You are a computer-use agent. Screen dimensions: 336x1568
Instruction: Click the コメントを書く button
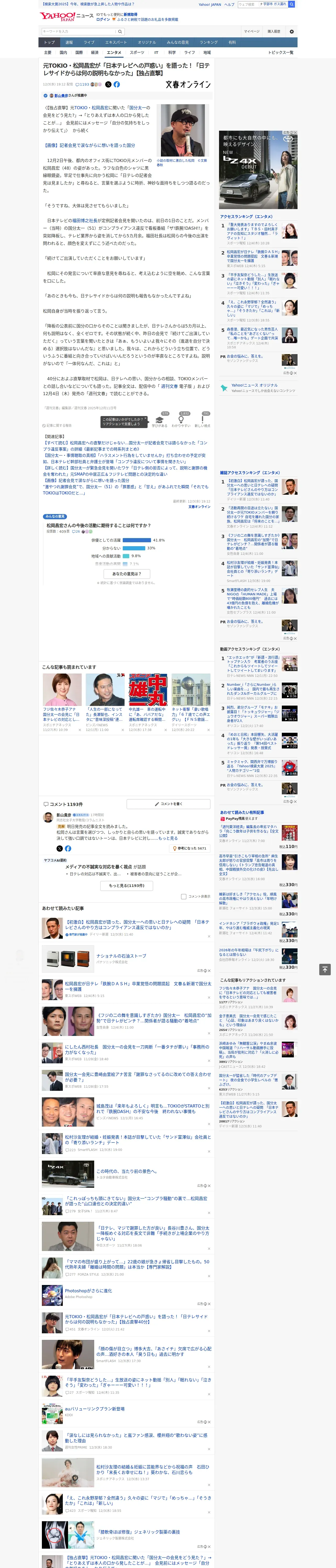click(x=168, y=804)
